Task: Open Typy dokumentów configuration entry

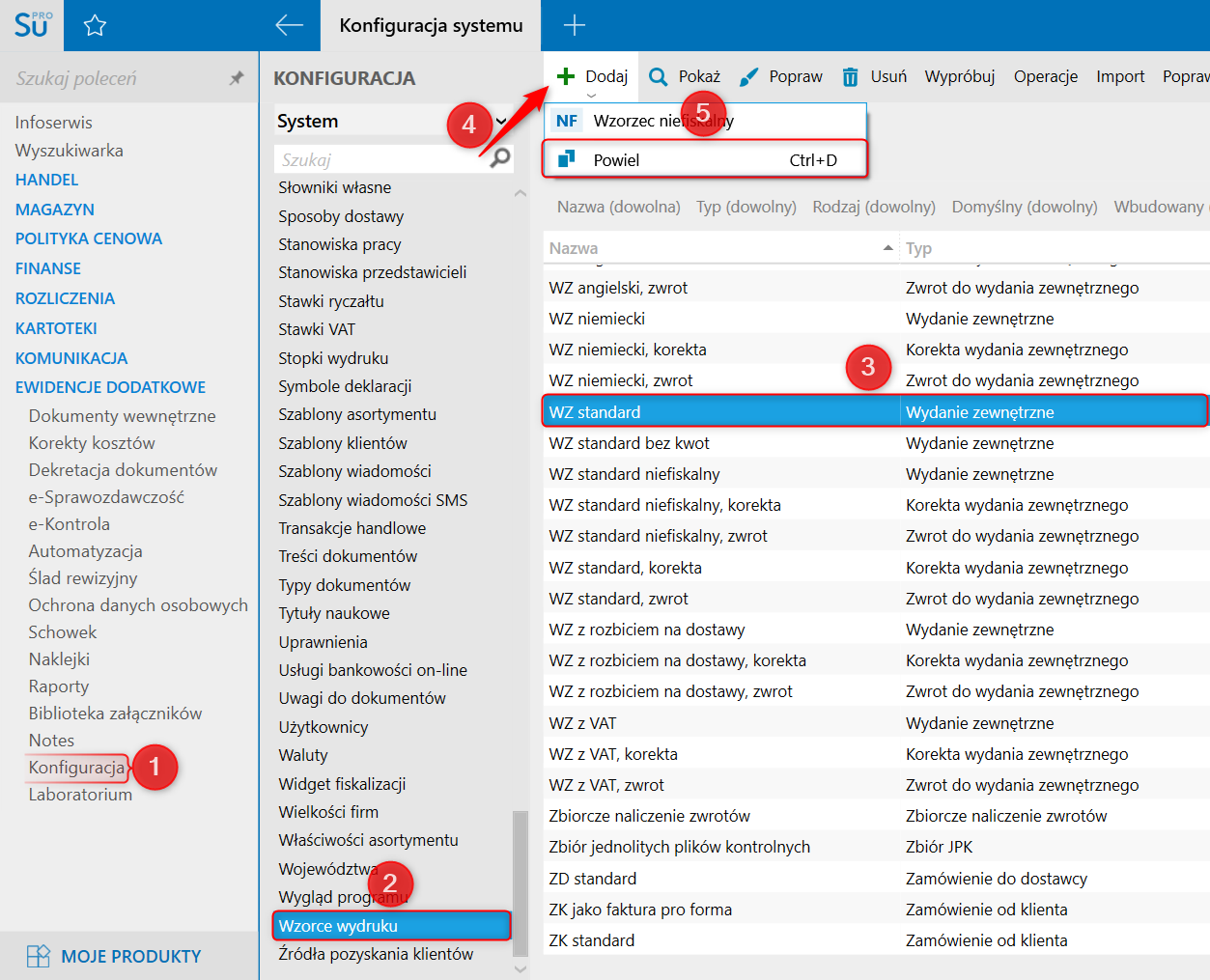Action: tap(345, 585)
